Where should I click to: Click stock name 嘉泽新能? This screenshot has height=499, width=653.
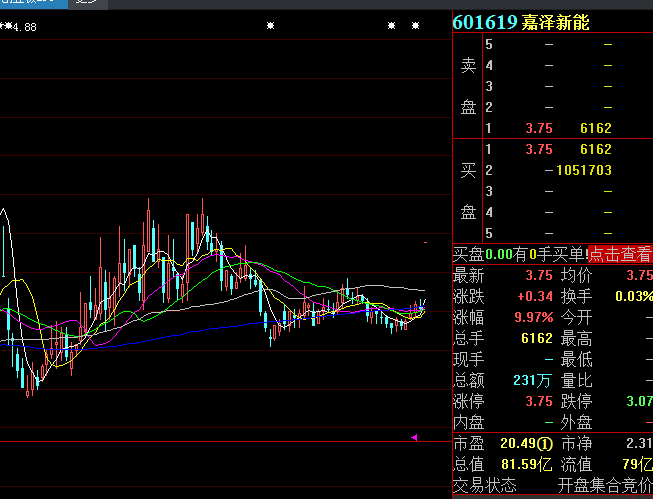pyautogui.click(x=556, y=22)
